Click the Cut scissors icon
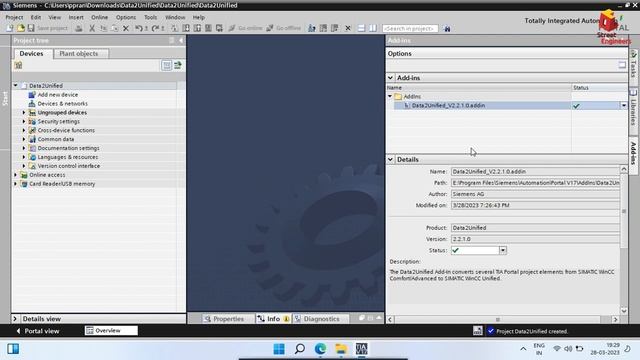 point(92,28)
